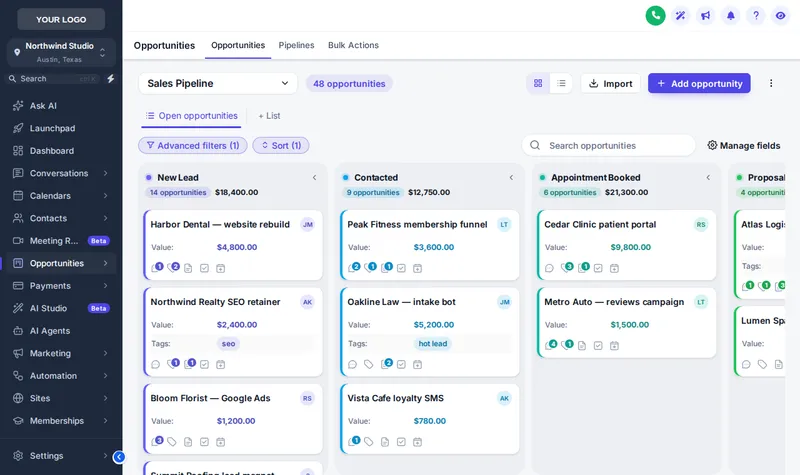Toggle the task checkbox icon on Northwind Realty card
This screenshot has height=475, width=800.
tap(204, 364)
